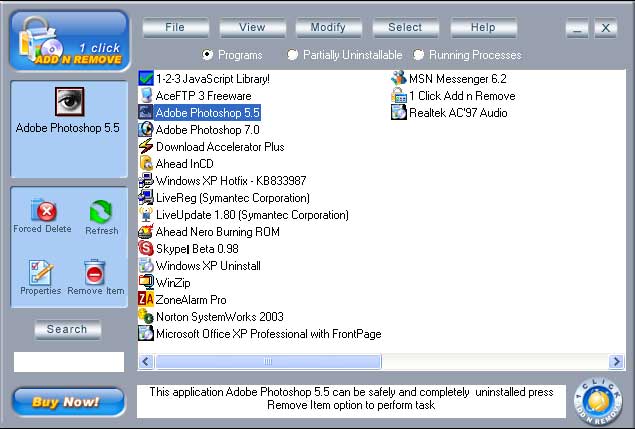Viewport: 635px width, 429px height.
Task: Select Norton SystemWorks 2003 text entry
Action: tap(220, 317)
